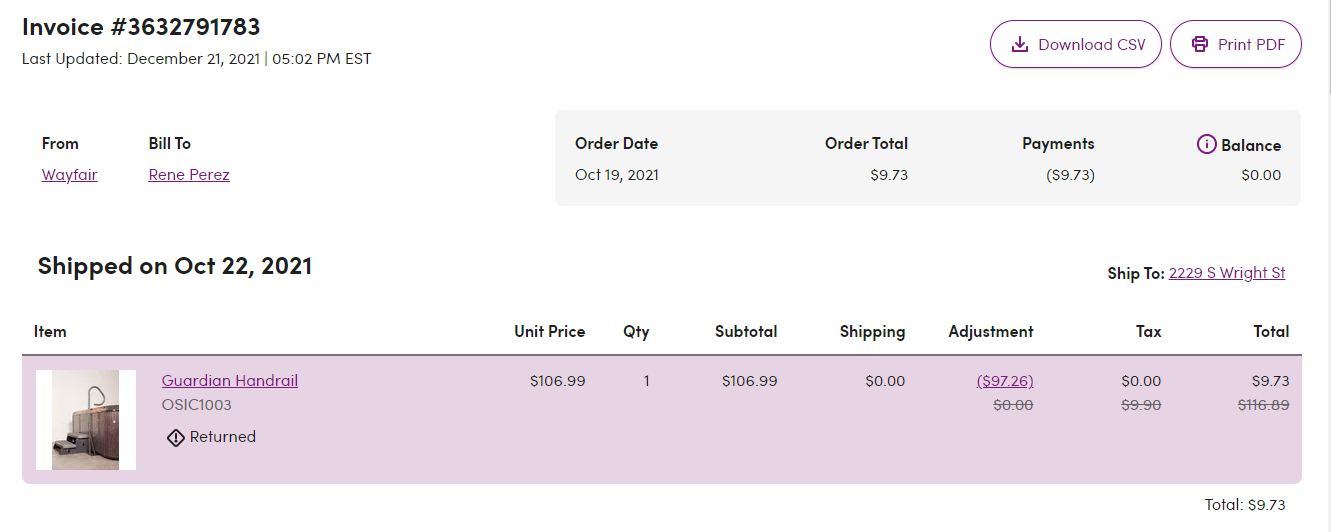Click the Unit Price column header
1331x532 pixels.
coord(550,331)
